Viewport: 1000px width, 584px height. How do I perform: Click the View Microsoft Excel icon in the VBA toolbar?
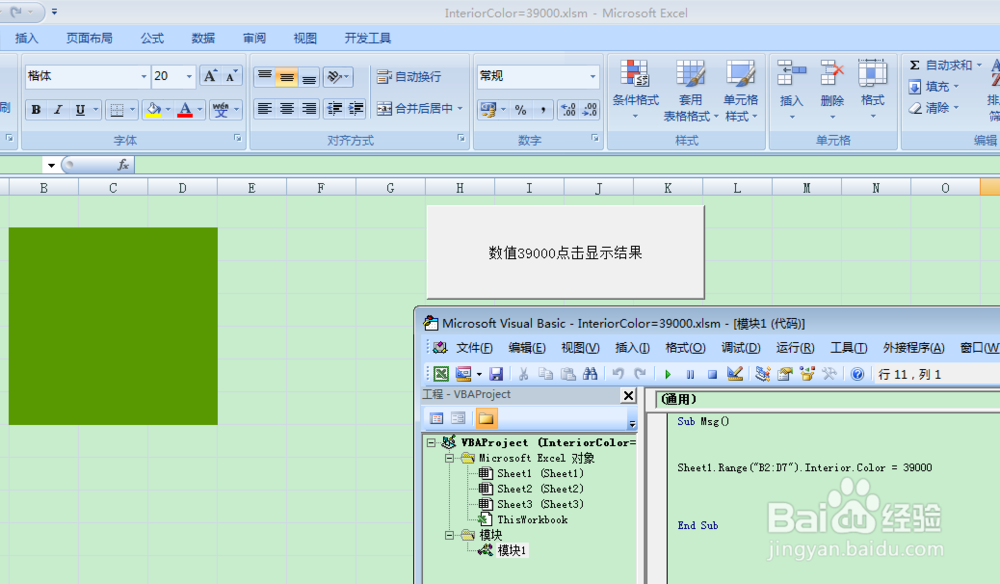point(441,374)
